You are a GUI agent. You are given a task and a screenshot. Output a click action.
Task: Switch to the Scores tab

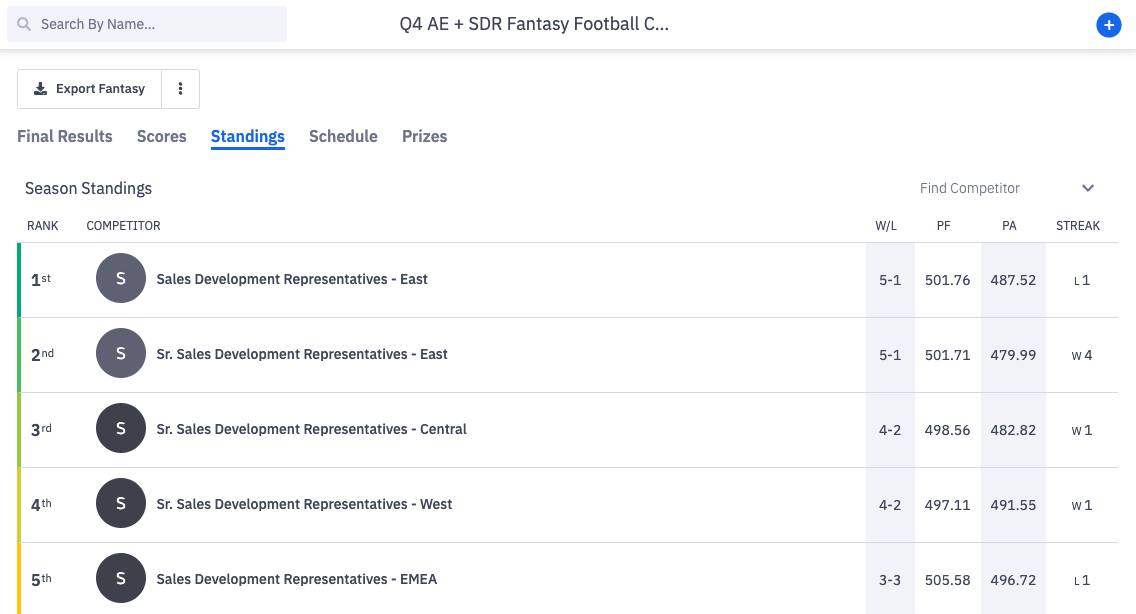tap(162, 136)
